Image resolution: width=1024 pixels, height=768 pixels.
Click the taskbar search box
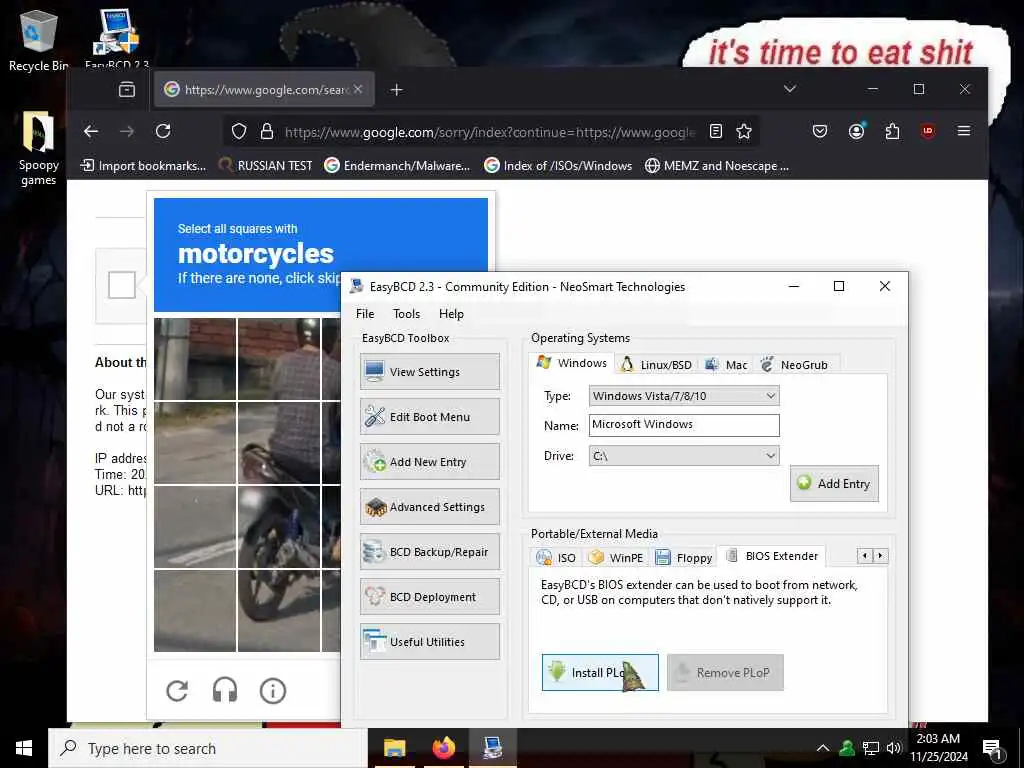point(208,748)
